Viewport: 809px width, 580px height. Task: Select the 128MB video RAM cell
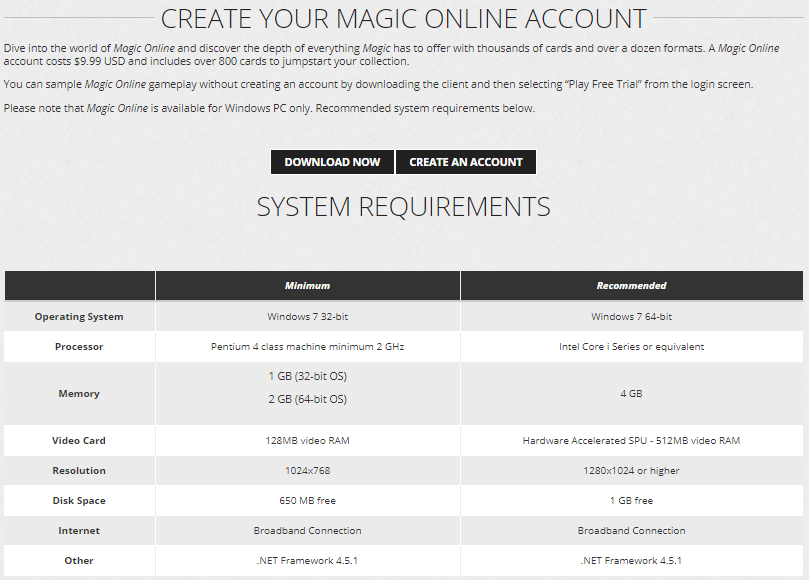pyautogui.click(x=308, y=440)
